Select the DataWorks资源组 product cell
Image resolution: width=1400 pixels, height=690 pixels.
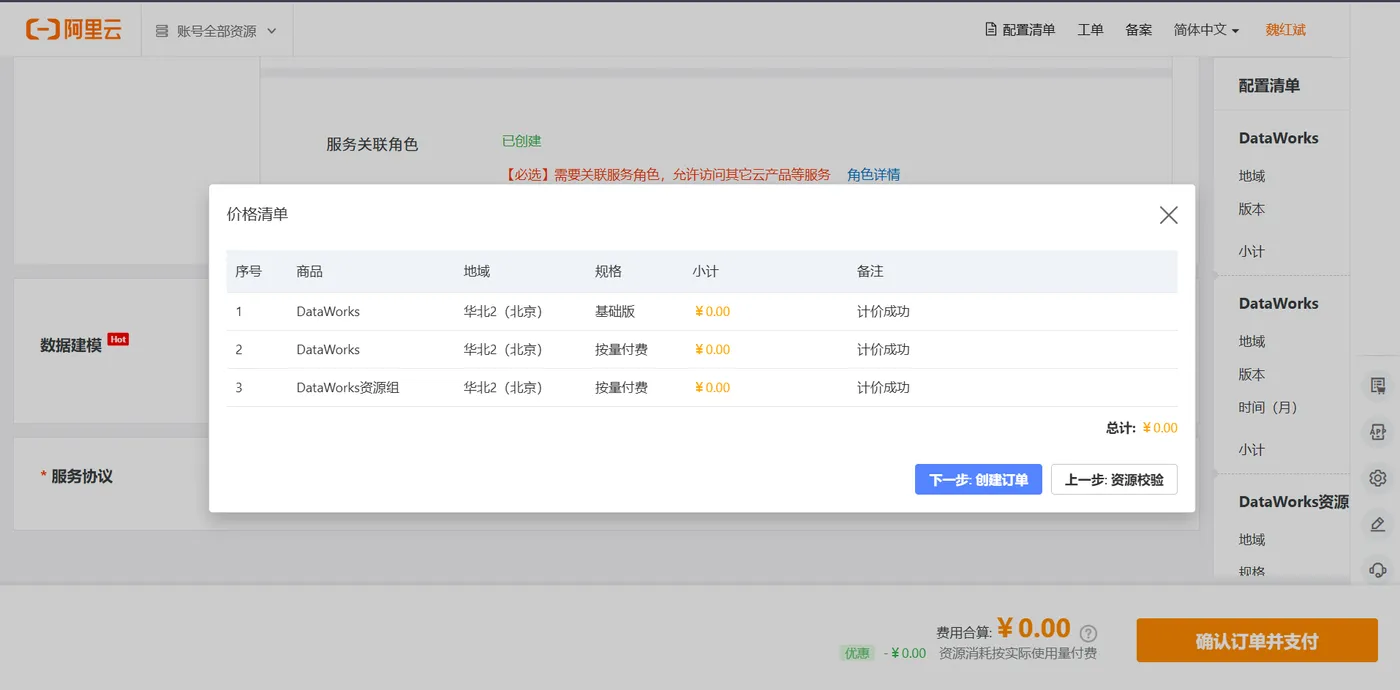coord(348,387)
